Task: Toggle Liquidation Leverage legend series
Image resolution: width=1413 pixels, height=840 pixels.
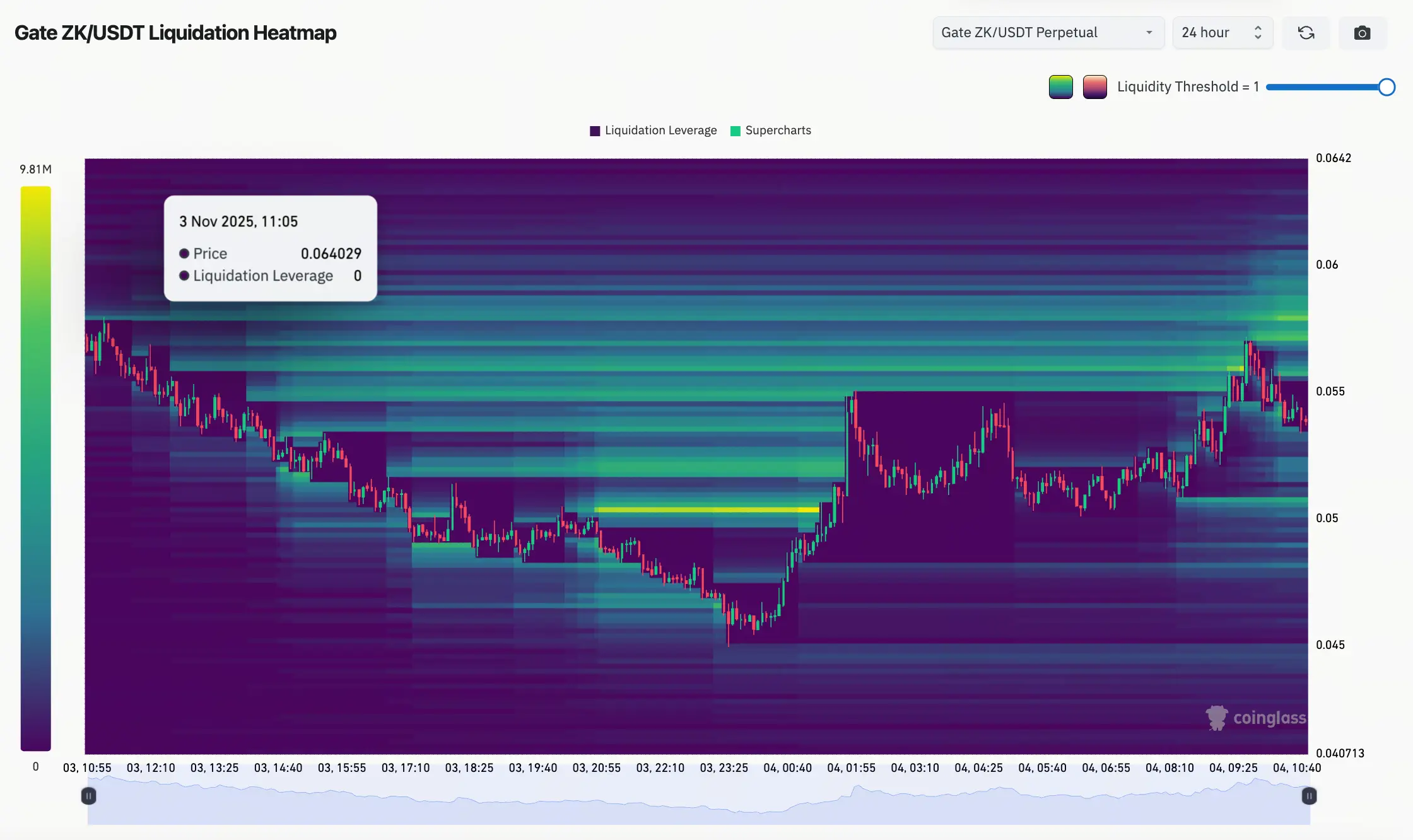Action: 653,131
